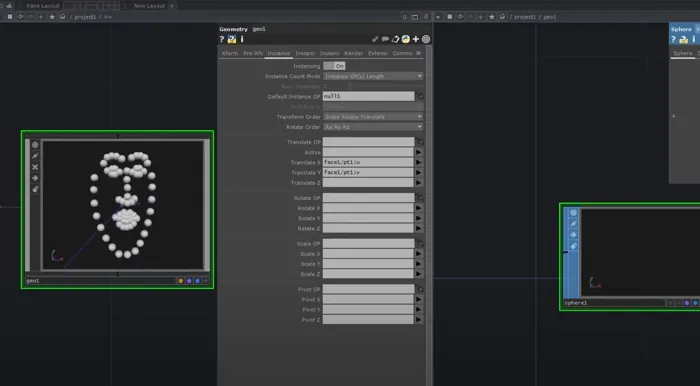This screenshot has height=386, width=700.
Task: Open the Transform Order dropdown
Action: coord(373,117)
